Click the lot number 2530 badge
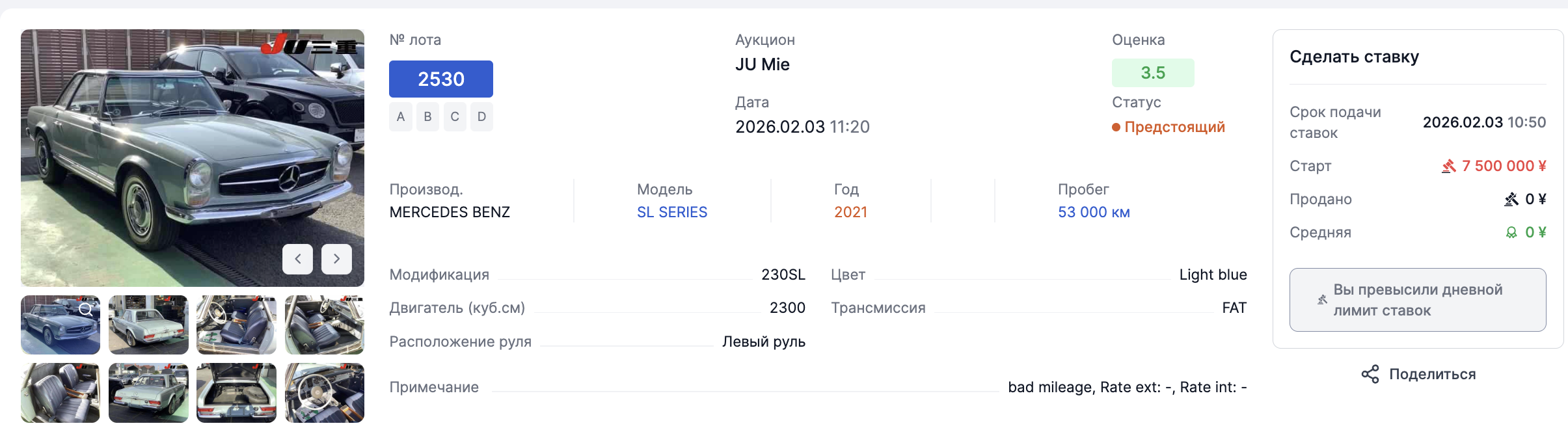 (x=440, y=79)
